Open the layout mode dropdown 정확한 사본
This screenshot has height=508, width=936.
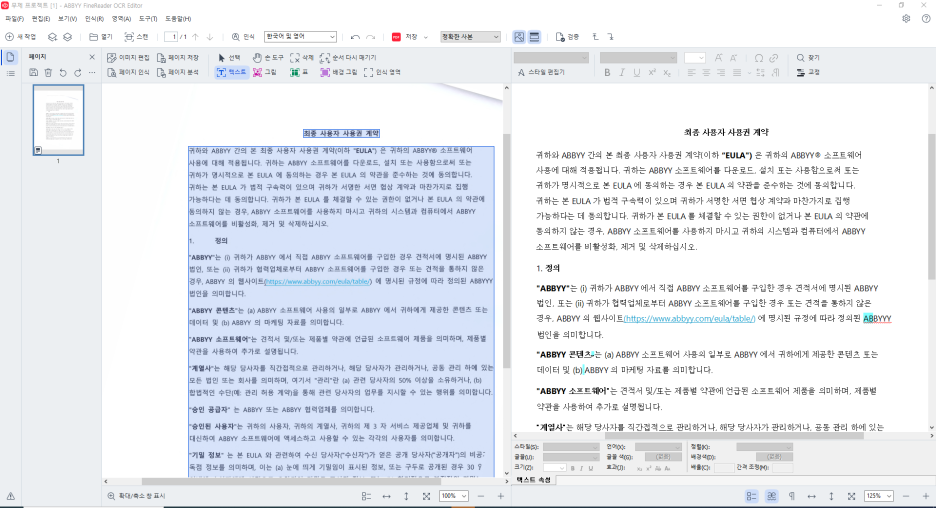(x=470, y=37)
